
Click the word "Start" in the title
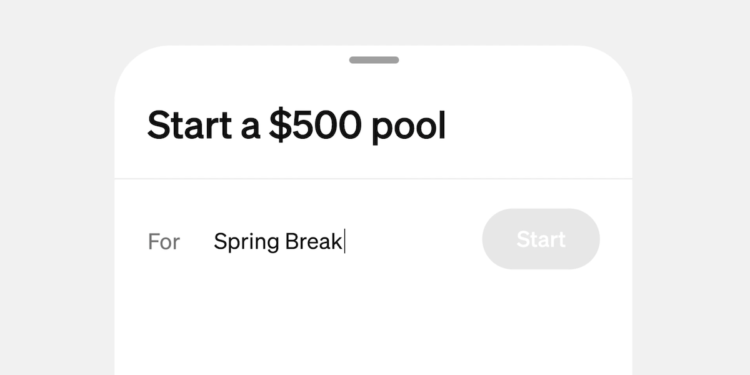click(x=189, y=125)
